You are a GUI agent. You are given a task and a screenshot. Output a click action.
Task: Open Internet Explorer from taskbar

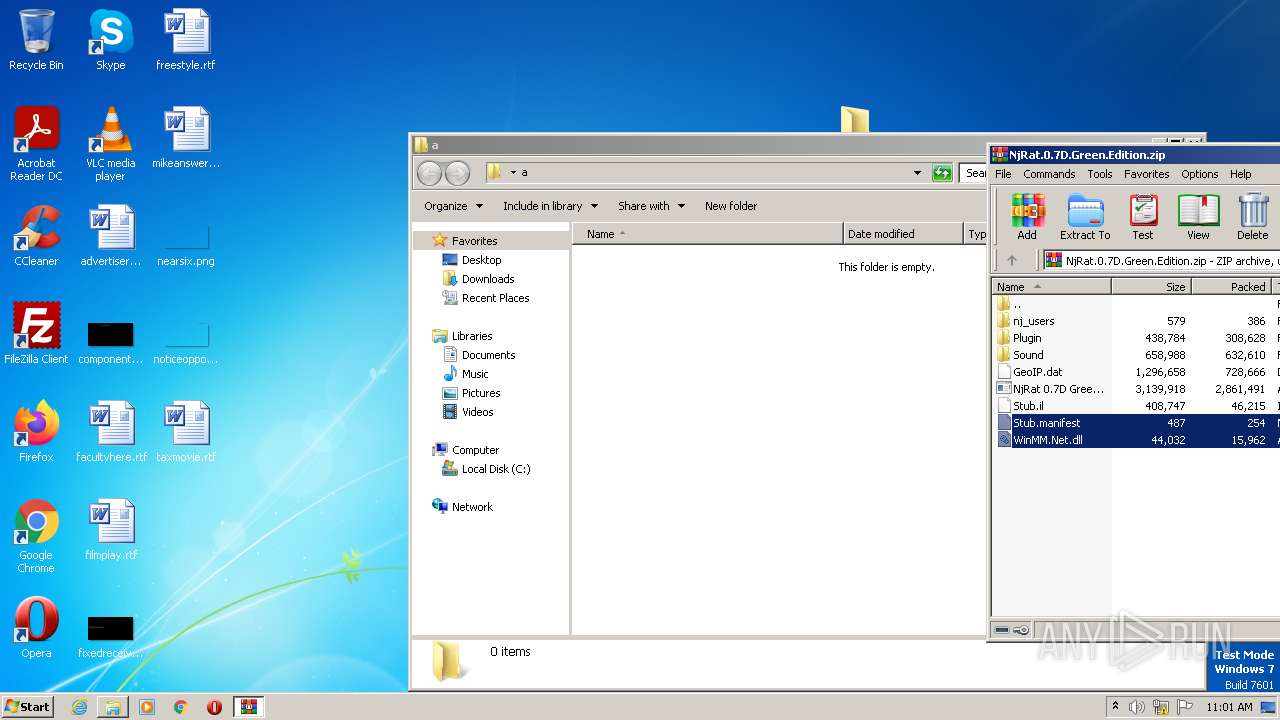click(x=79, y=707)
